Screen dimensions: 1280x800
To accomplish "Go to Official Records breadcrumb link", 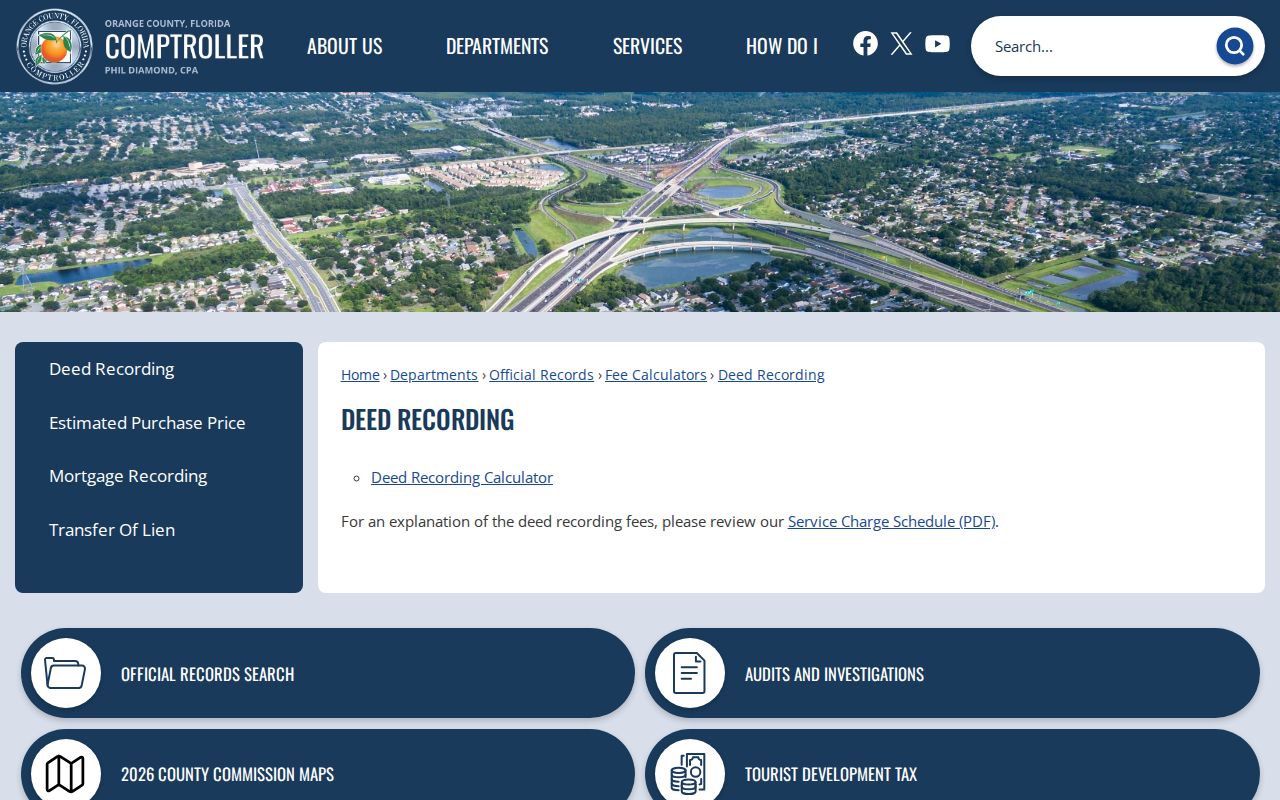I will pyautogui.click(x=541, y=375).
